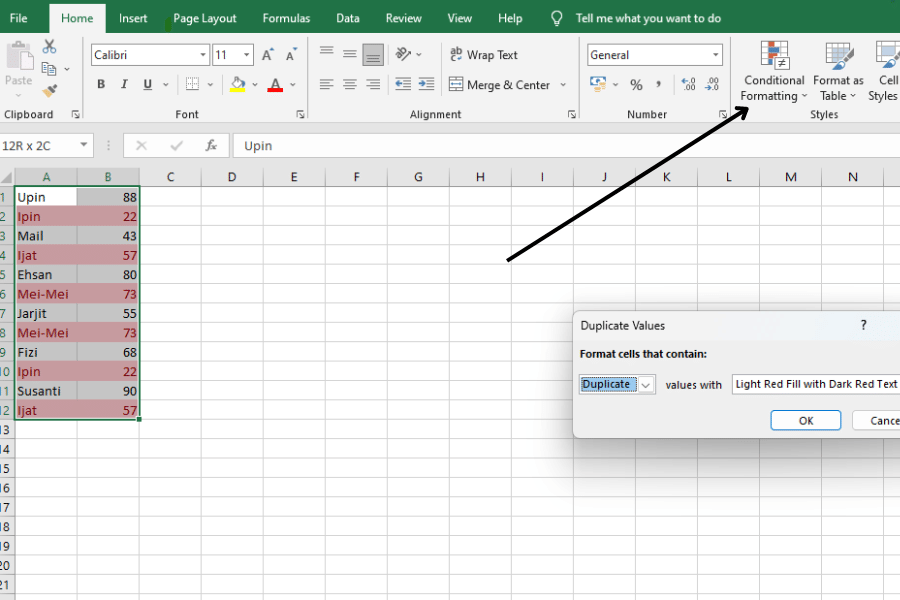The width and height of the screenshot is (900, 600).
Task: Open the Review tab
Action: (403, 17)
